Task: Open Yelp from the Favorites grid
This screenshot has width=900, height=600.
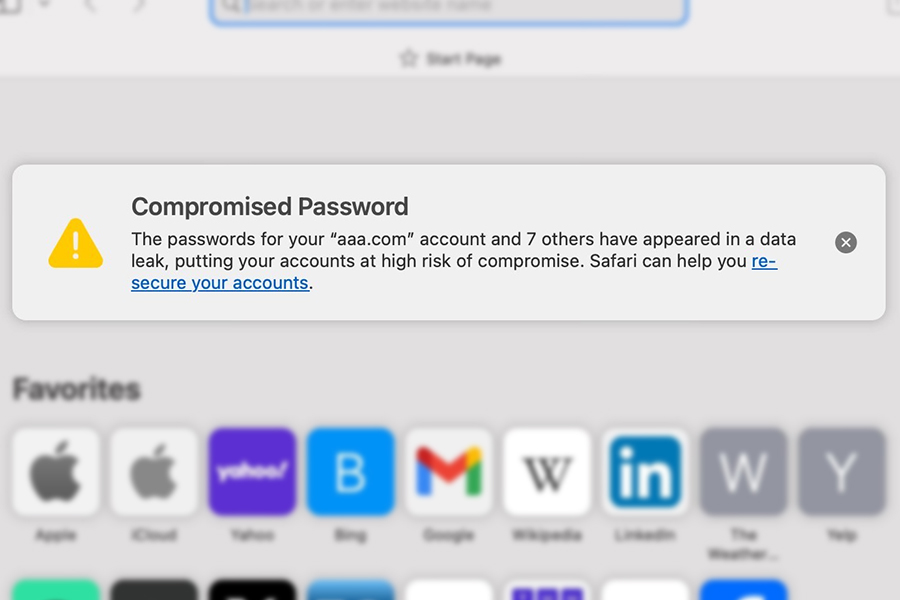Action: pyautogui.click(x=840, y=472)
